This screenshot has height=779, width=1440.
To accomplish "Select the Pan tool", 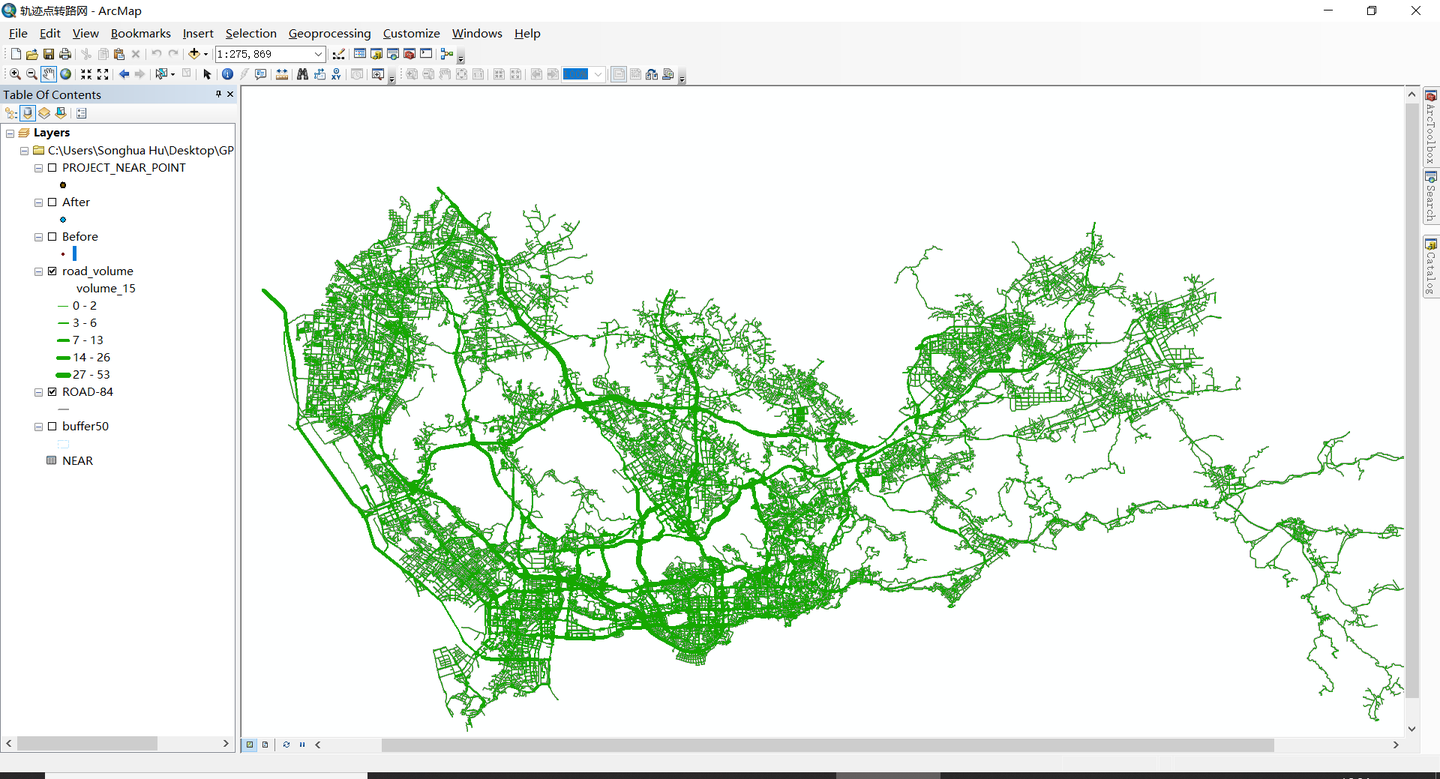I will [48, 74].
